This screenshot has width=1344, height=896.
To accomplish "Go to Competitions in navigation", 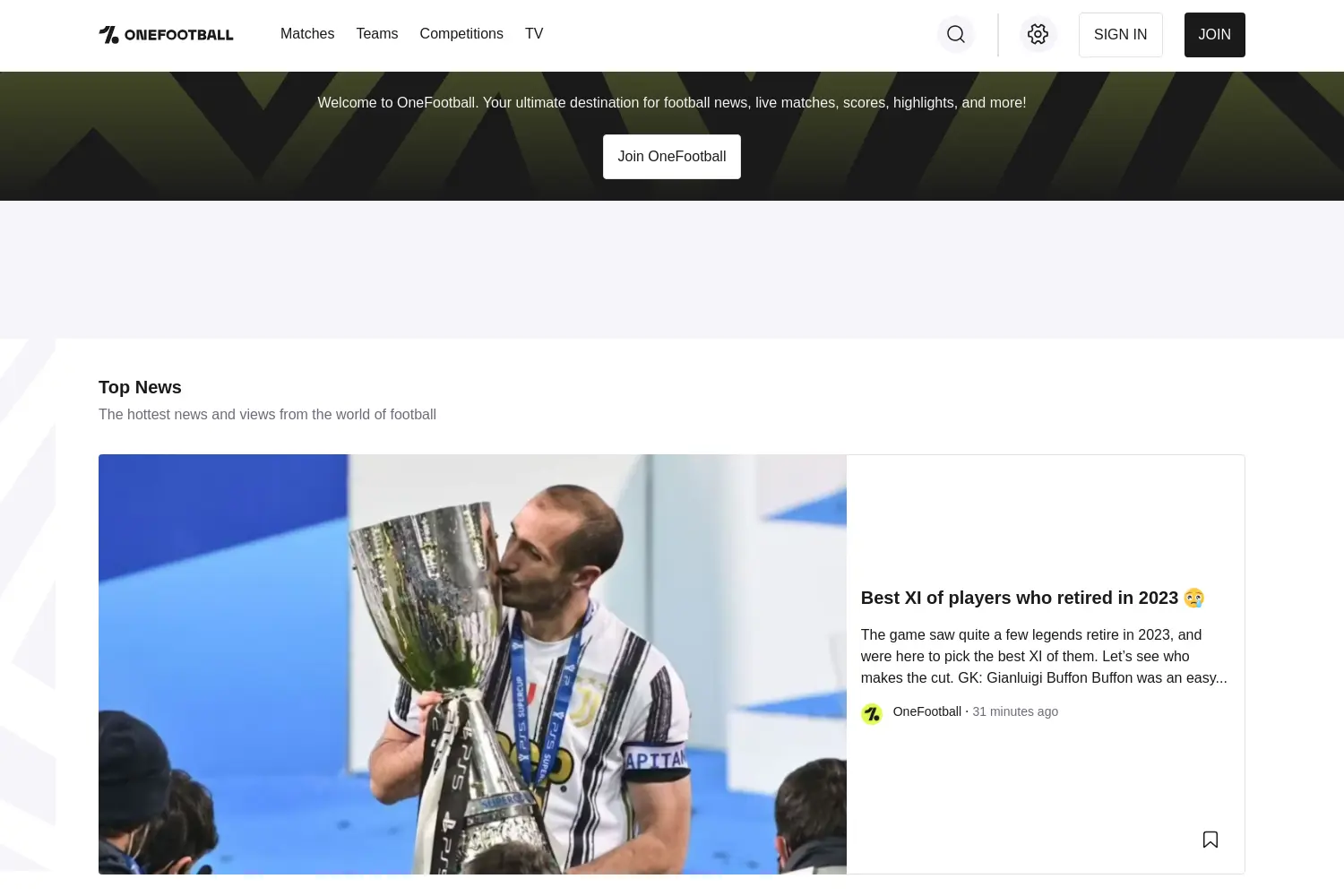I will coord(461,34).
